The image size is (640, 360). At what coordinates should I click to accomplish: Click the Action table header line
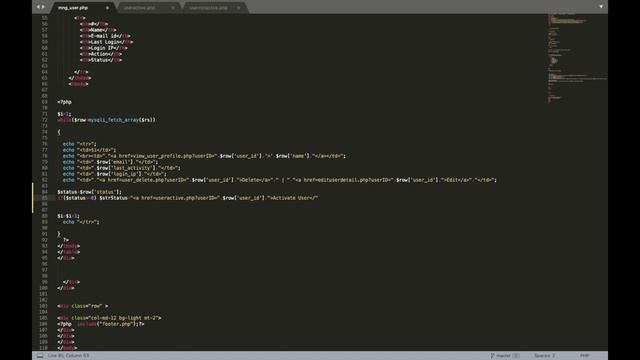click(100, 54)
